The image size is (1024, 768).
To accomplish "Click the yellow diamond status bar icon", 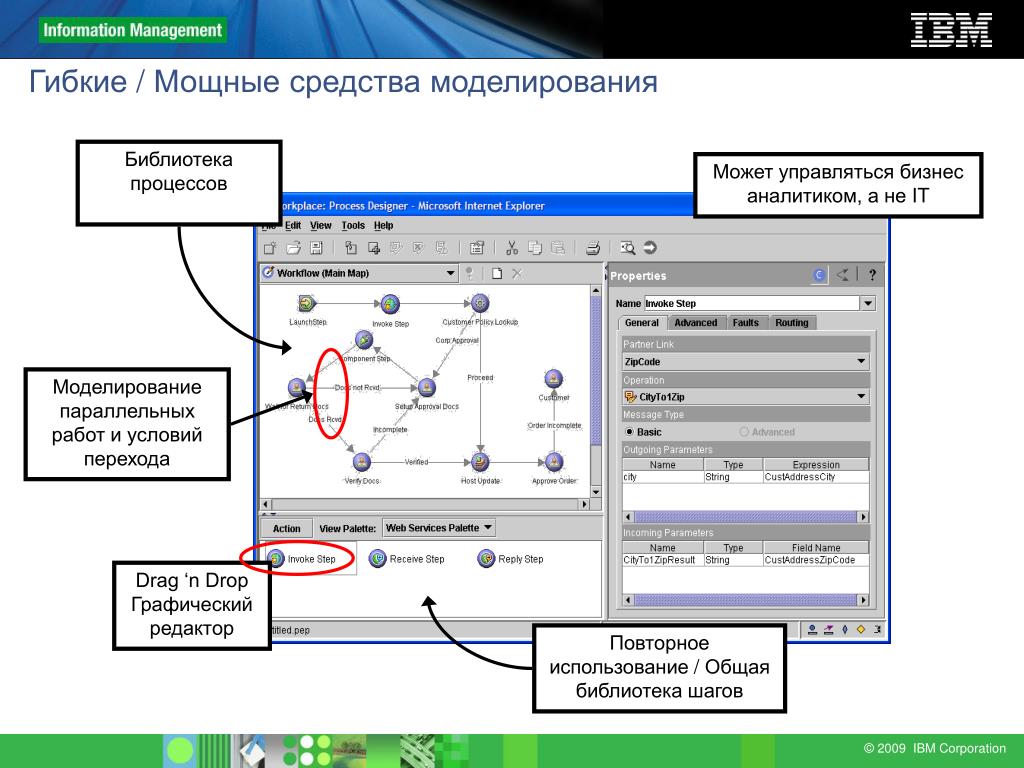I will (861, 630).
